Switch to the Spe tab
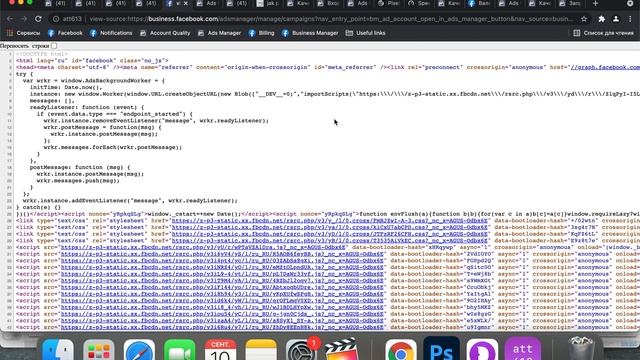This screenshot has height=360, width=640. coord(418,4)
